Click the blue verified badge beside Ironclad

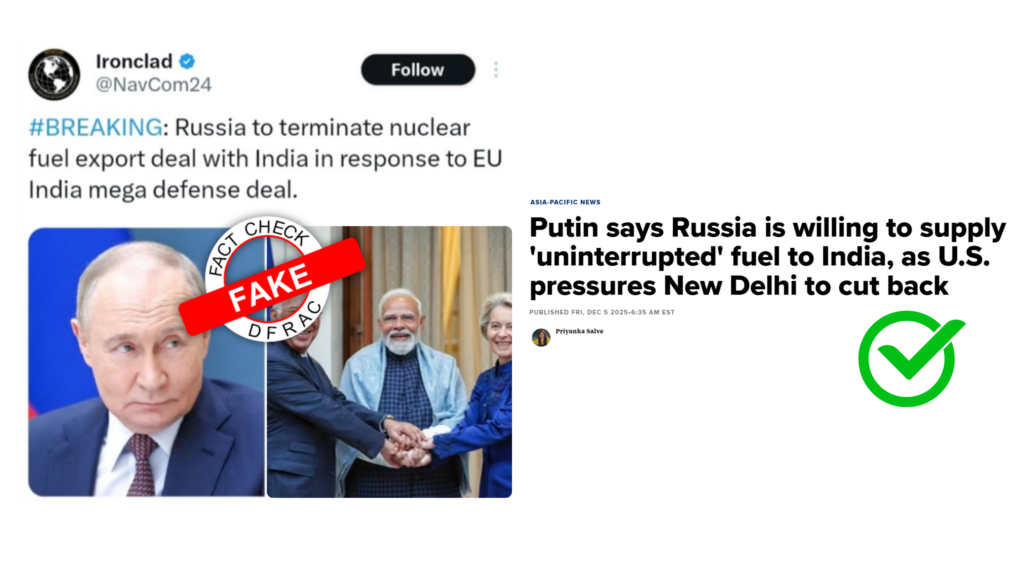coord(185,60)
